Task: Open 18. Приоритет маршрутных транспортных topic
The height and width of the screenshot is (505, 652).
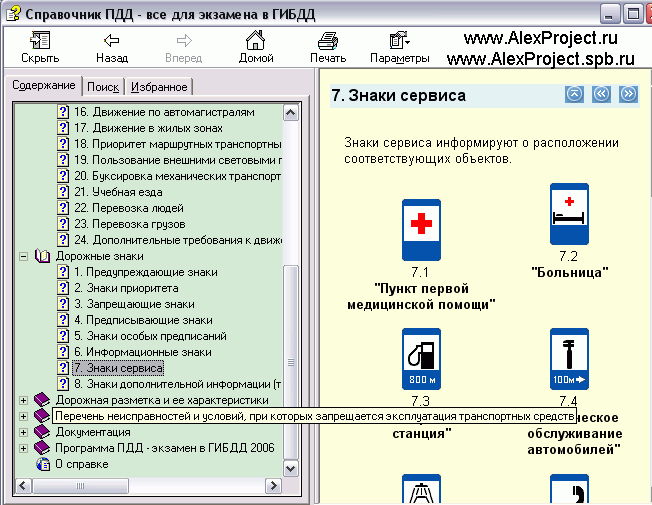Action: tap(178, 144)
